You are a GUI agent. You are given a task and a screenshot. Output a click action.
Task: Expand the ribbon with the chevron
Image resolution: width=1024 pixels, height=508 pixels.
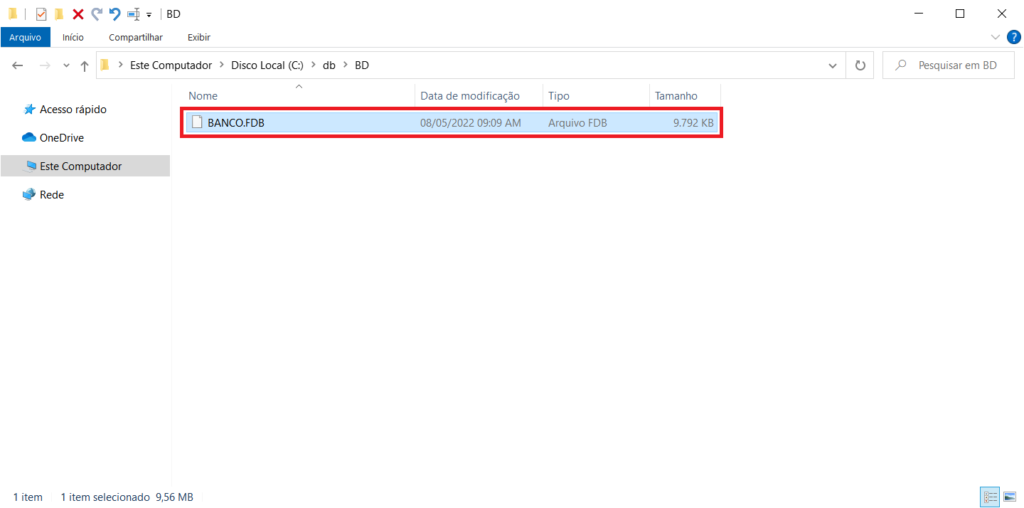[995, 37]
